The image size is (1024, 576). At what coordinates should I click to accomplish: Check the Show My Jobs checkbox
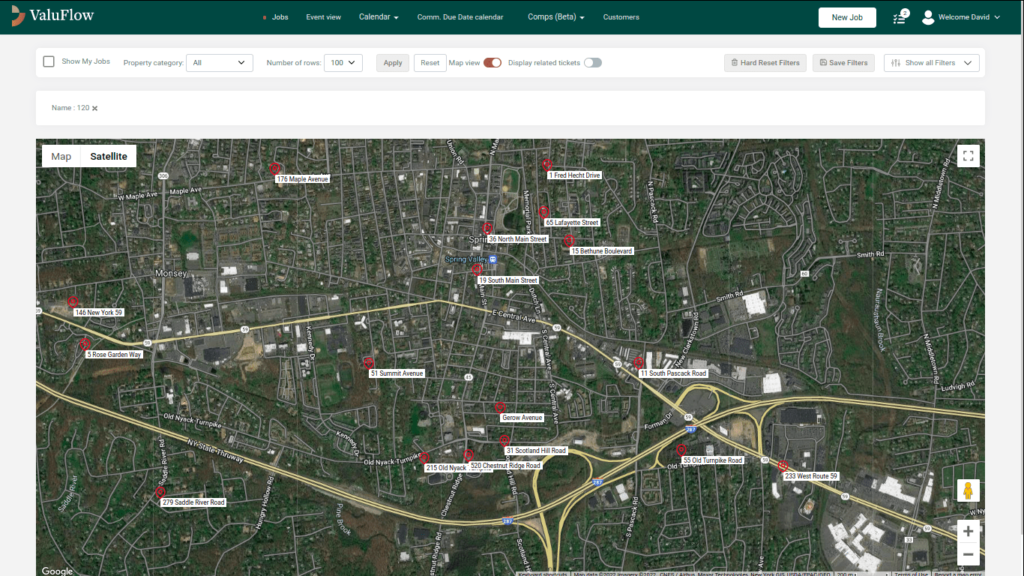pyautogui.click(x=49, y=62)
